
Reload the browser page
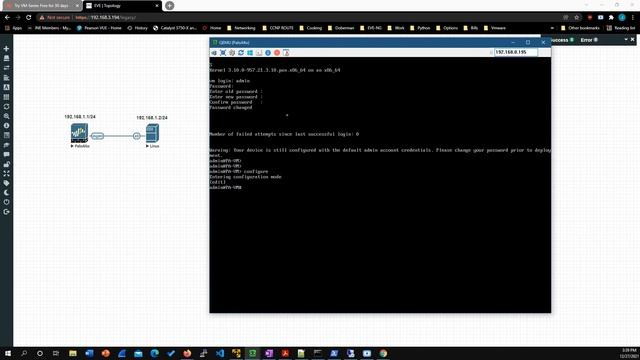[x=29, y=18]
